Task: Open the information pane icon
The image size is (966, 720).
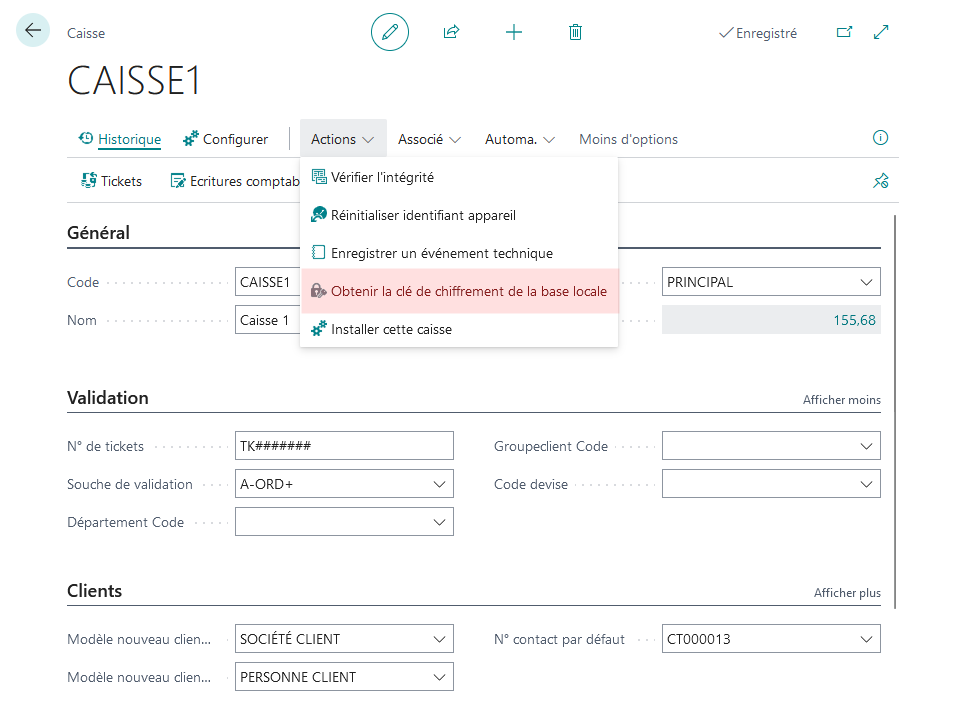Action: click(880, 138)
